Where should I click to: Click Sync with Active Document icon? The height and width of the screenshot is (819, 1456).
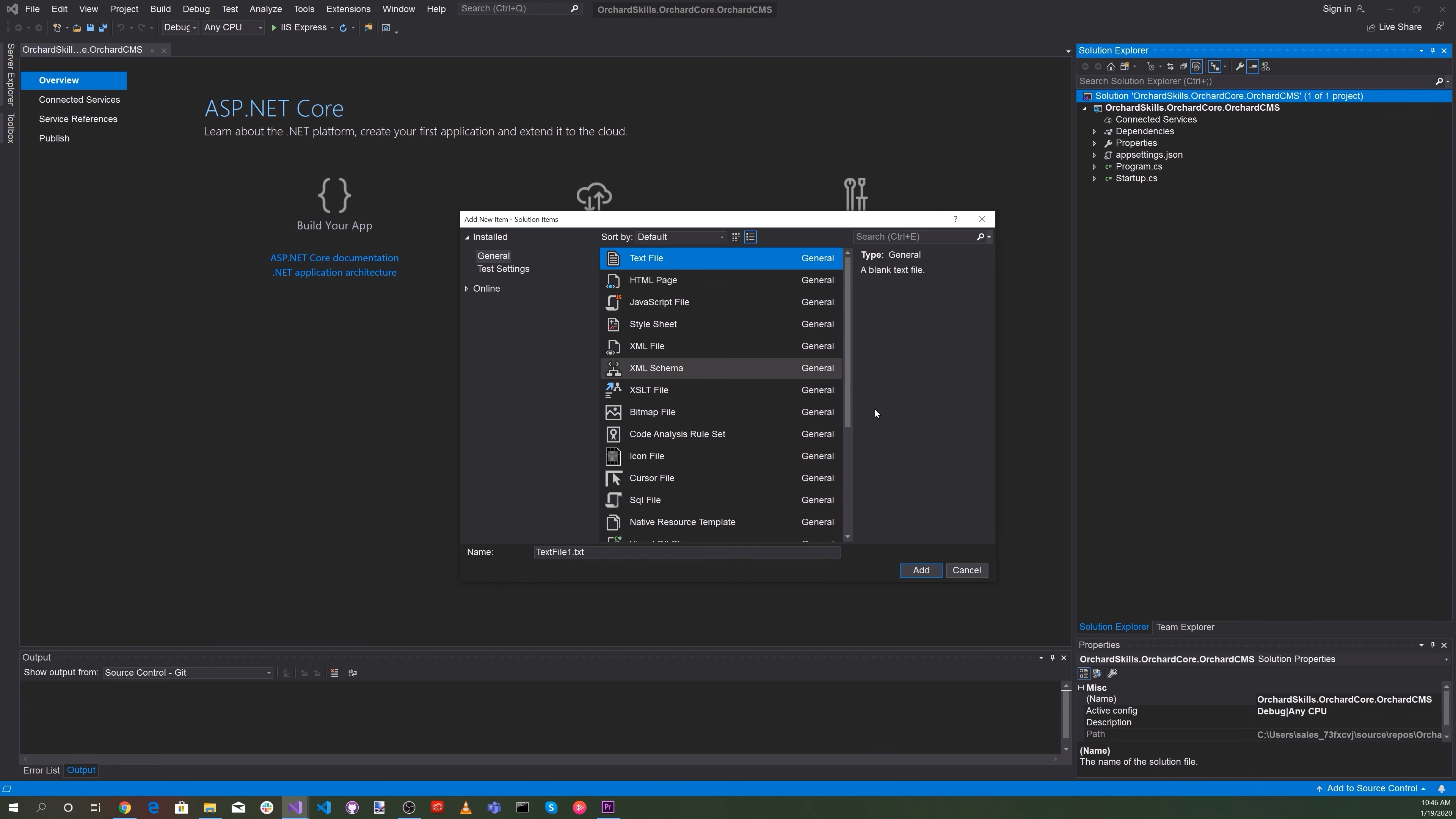point(1170,67)
